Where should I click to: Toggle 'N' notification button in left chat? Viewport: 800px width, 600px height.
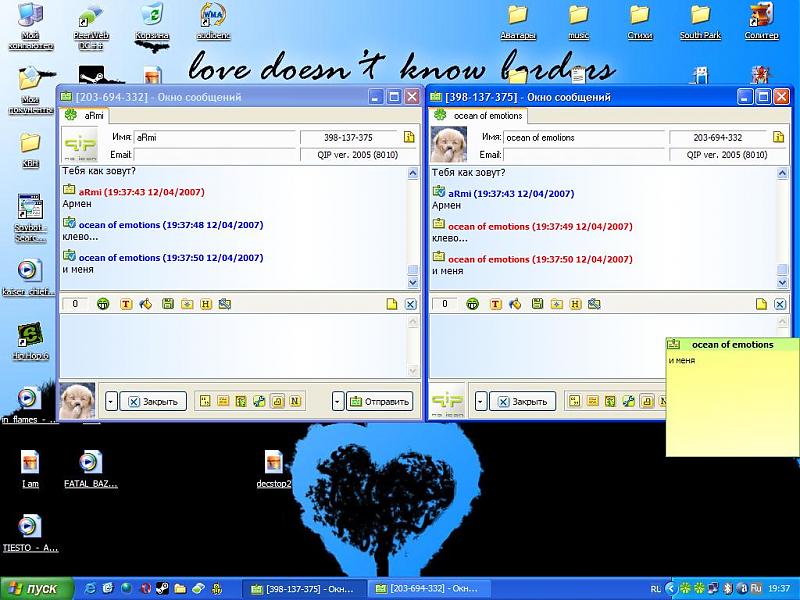[295, 401]
